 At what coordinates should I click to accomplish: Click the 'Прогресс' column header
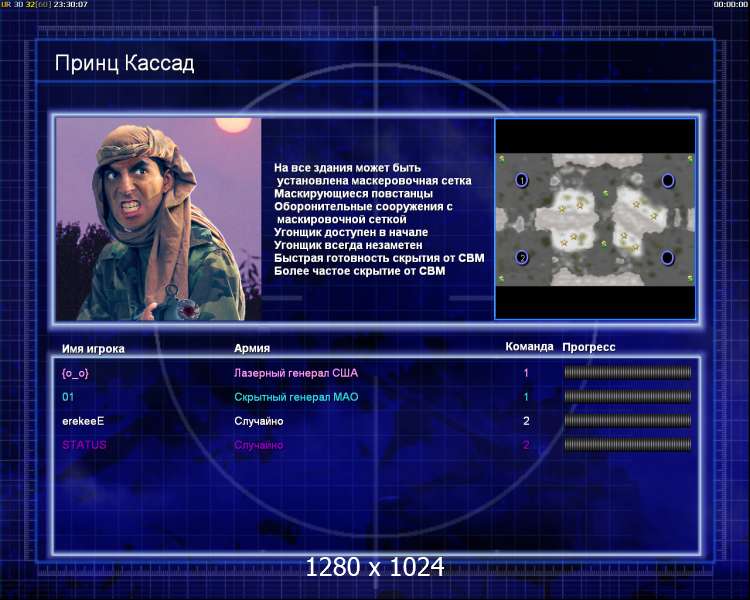(x=589, y=347)
